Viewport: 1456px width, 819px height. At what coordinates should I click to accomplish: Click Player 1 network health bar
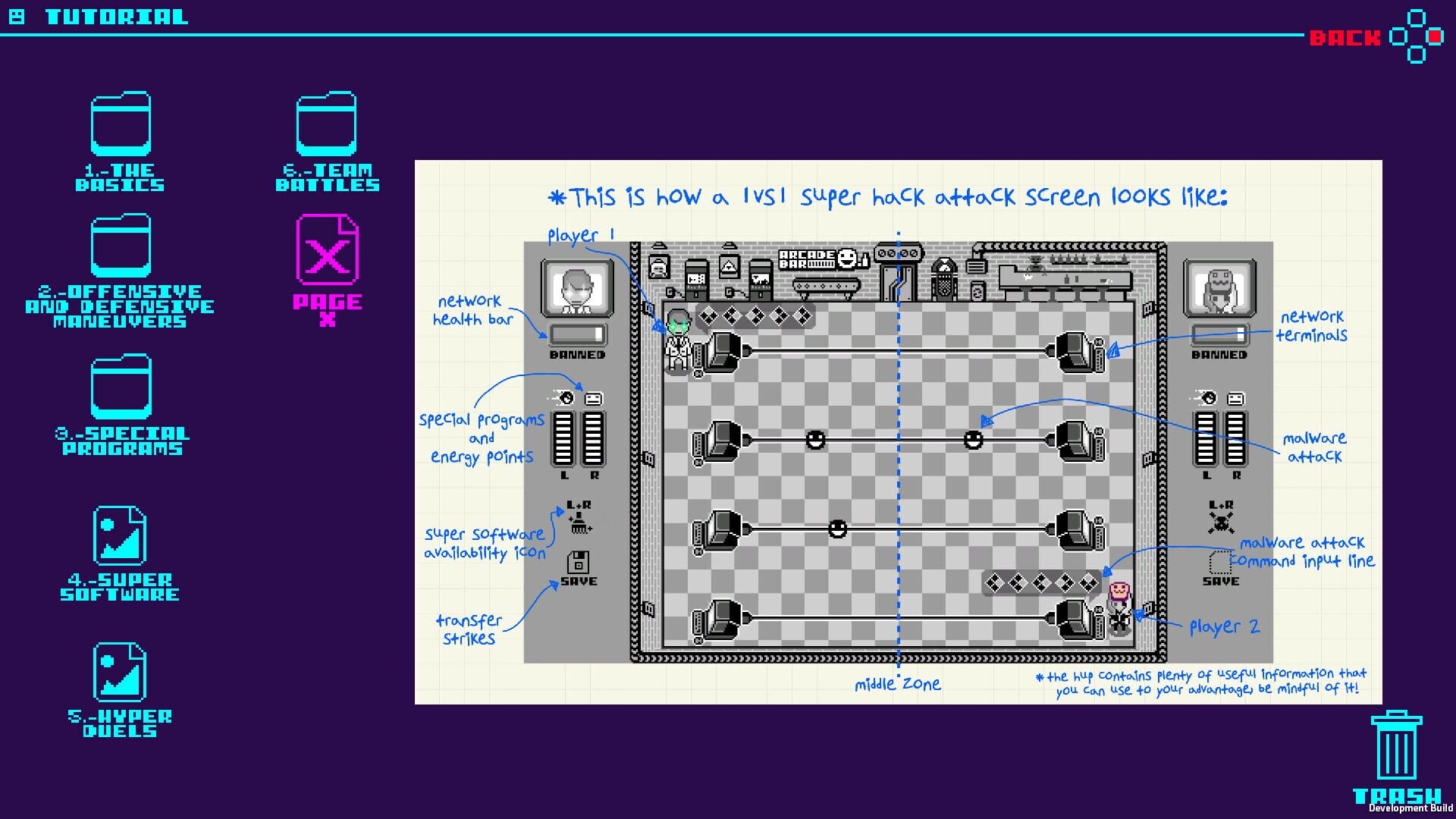pos(577,334)
